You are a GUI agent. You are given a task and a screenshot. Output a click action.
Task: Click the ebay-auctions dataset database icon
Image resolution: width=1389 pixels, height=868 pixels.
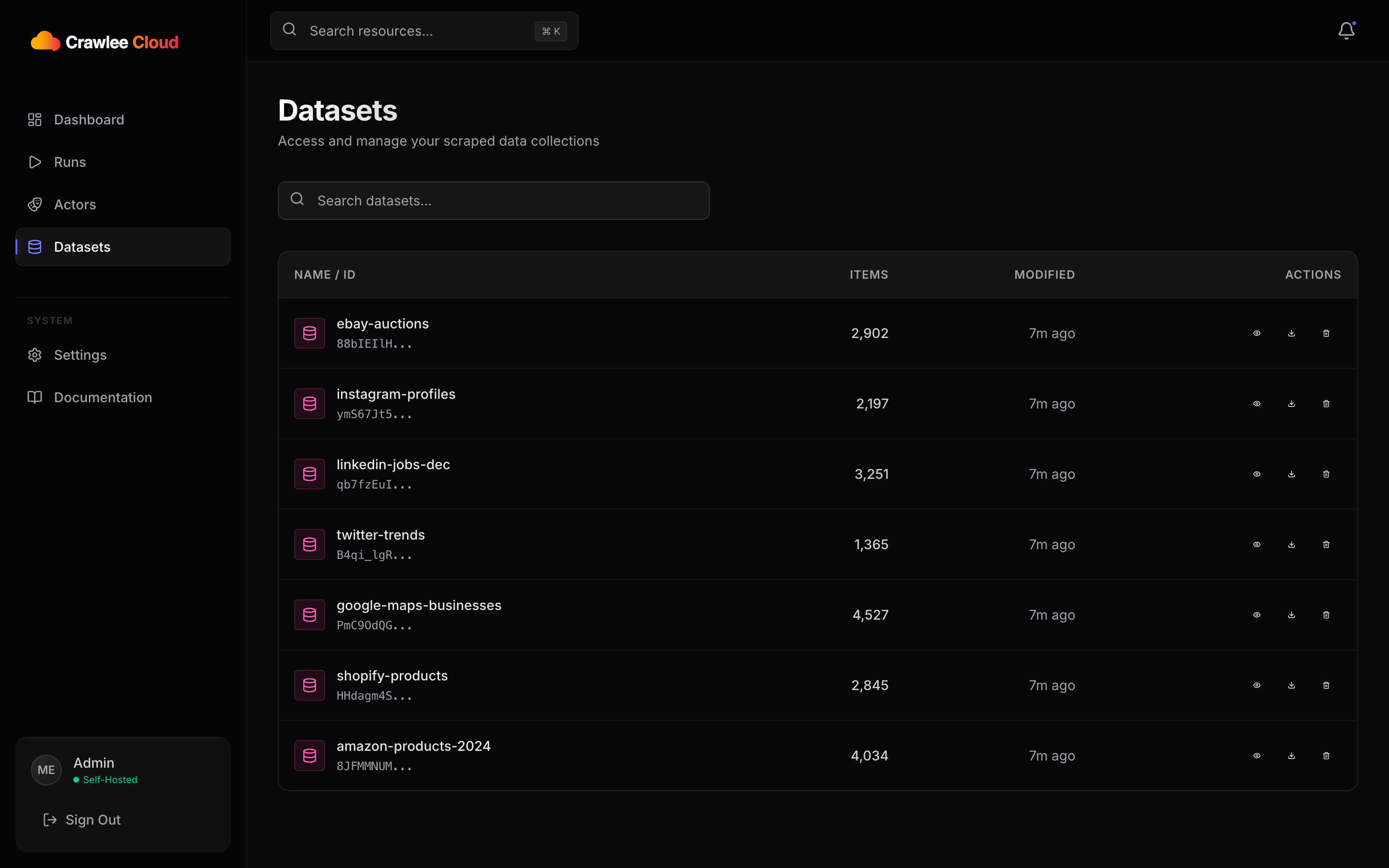[309, 333]
